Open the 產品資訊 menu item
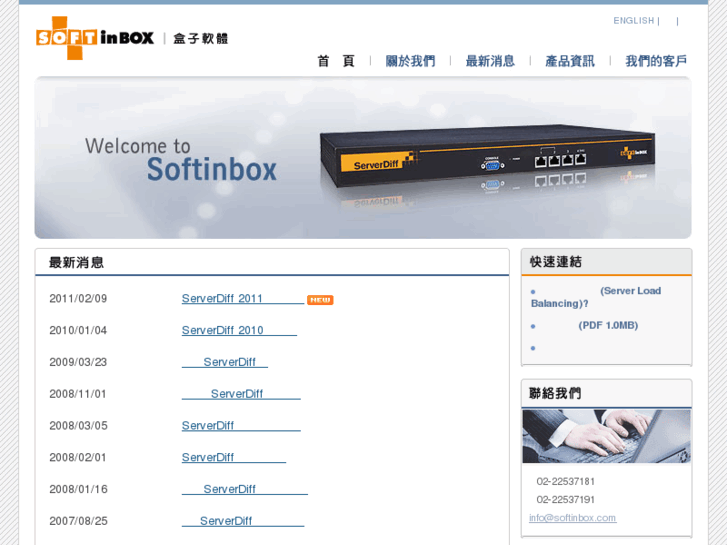The height and width of the screenshot is (545, 727). pyautogui.click(x=570, y=61)
